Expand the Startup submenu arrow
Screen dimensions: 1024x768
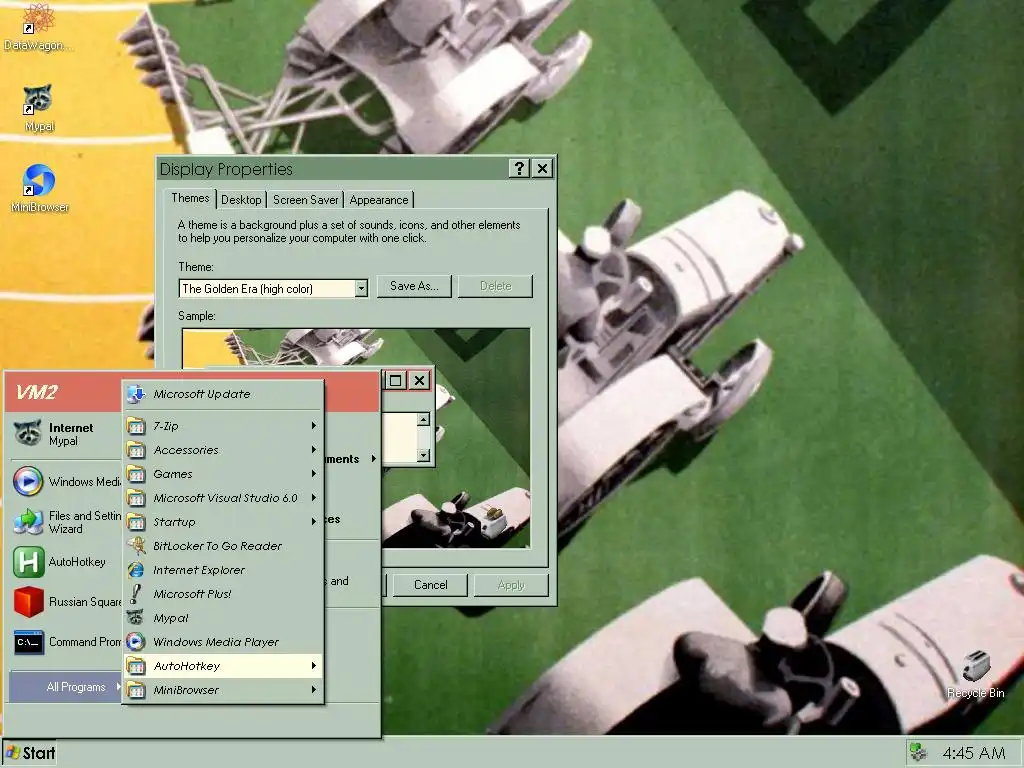point(313,522)
